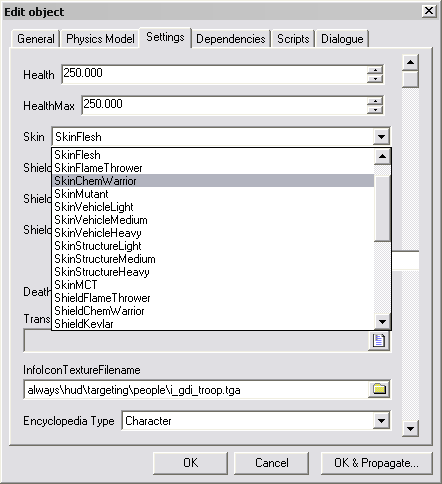Switch to the Physics Model tab
Viewport: 442px width, 484px height.
click(x=100, y=39)
